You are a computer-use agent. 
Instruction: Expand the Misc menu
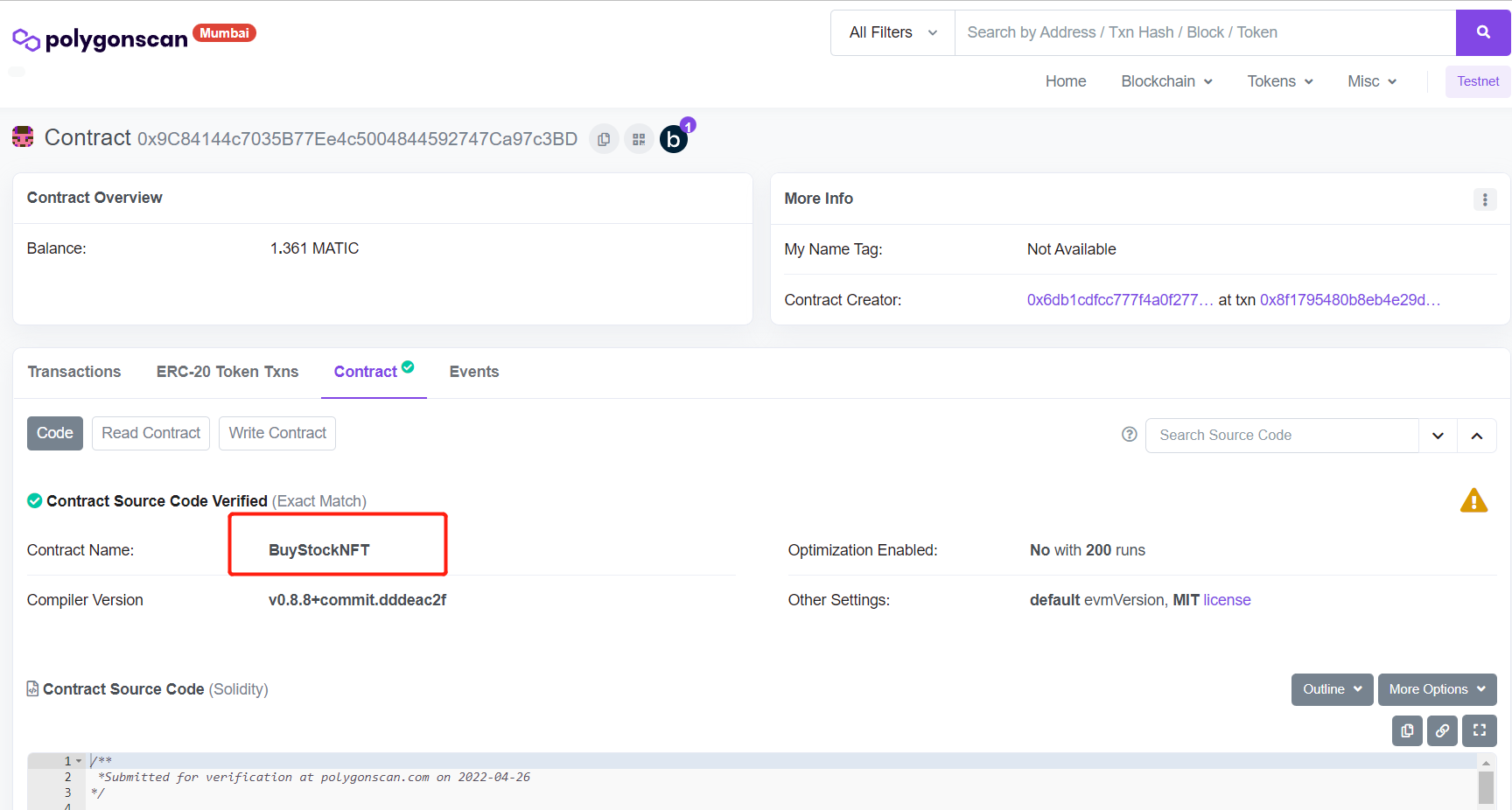1372,81
